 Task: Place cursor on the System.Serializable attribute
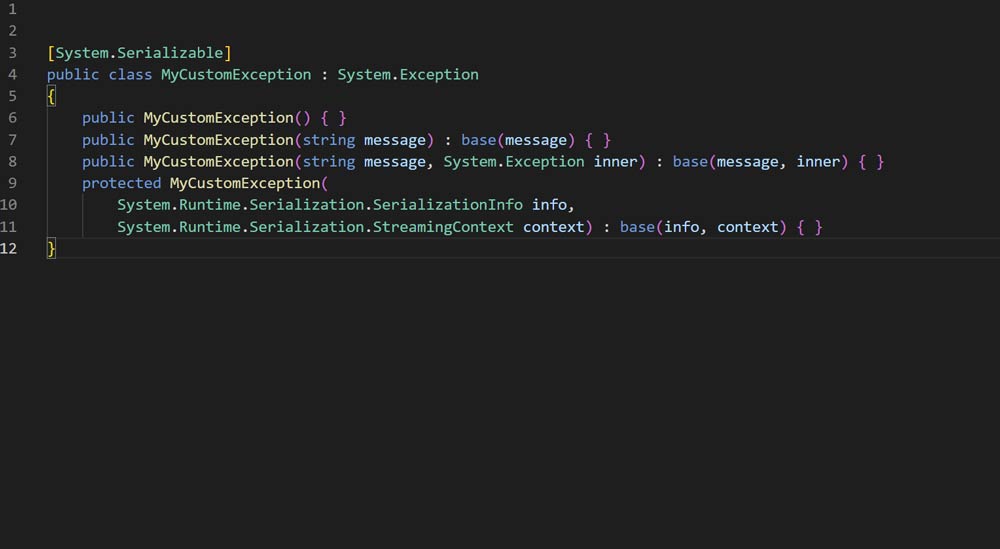click(139, 53)
